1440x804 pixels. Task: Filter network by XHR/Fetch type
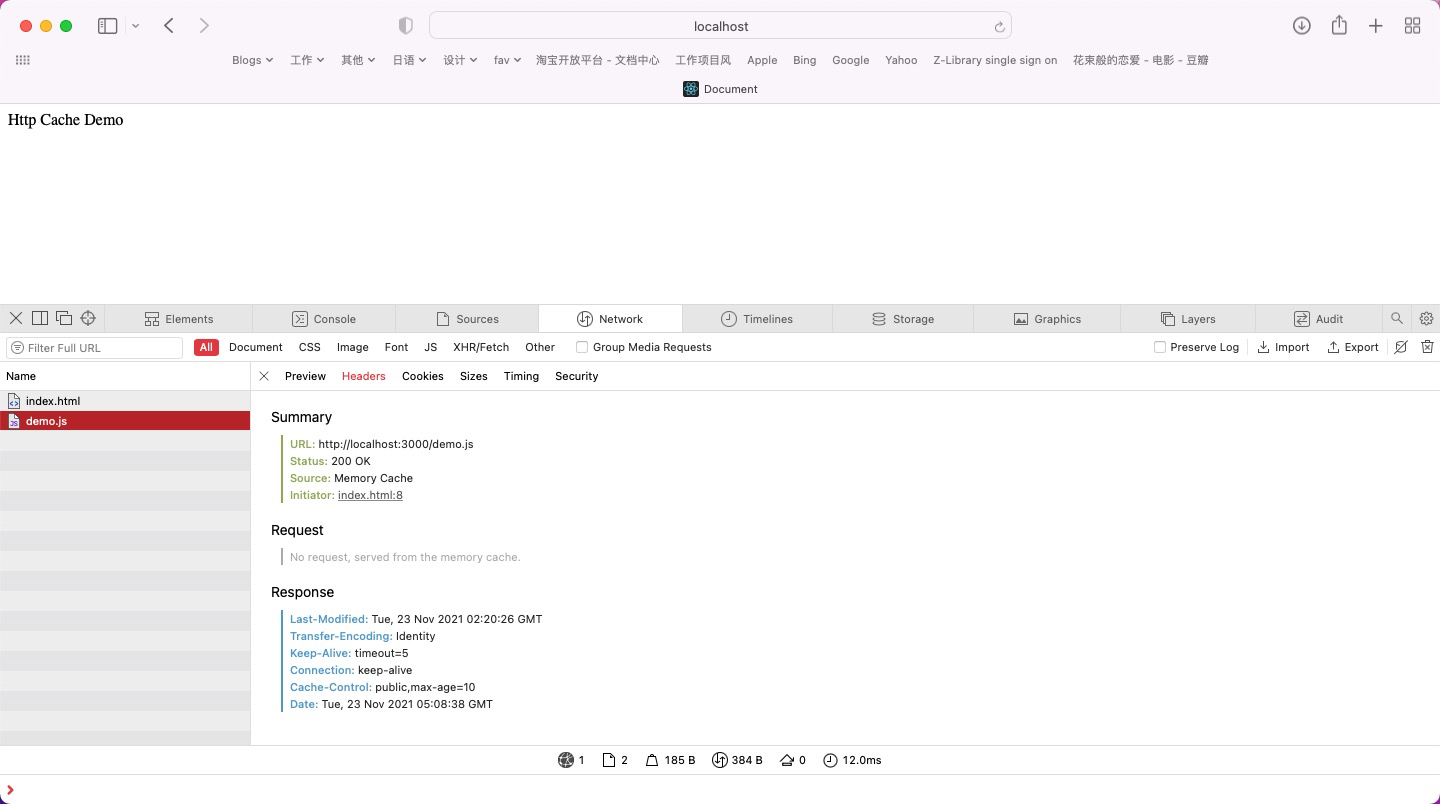[481, 347]
